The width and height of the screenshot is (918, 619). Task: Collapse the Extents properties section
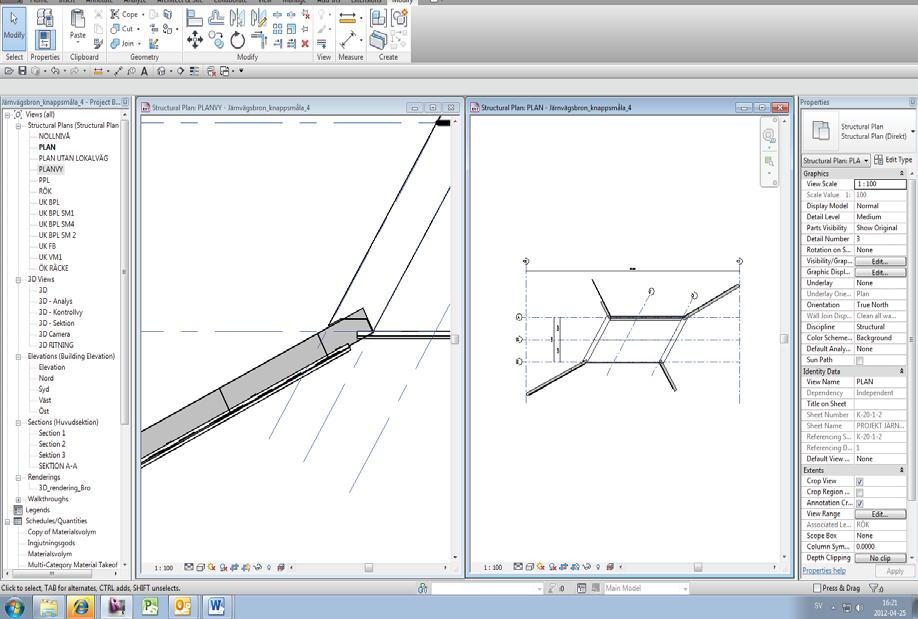(x=902, y=470)
